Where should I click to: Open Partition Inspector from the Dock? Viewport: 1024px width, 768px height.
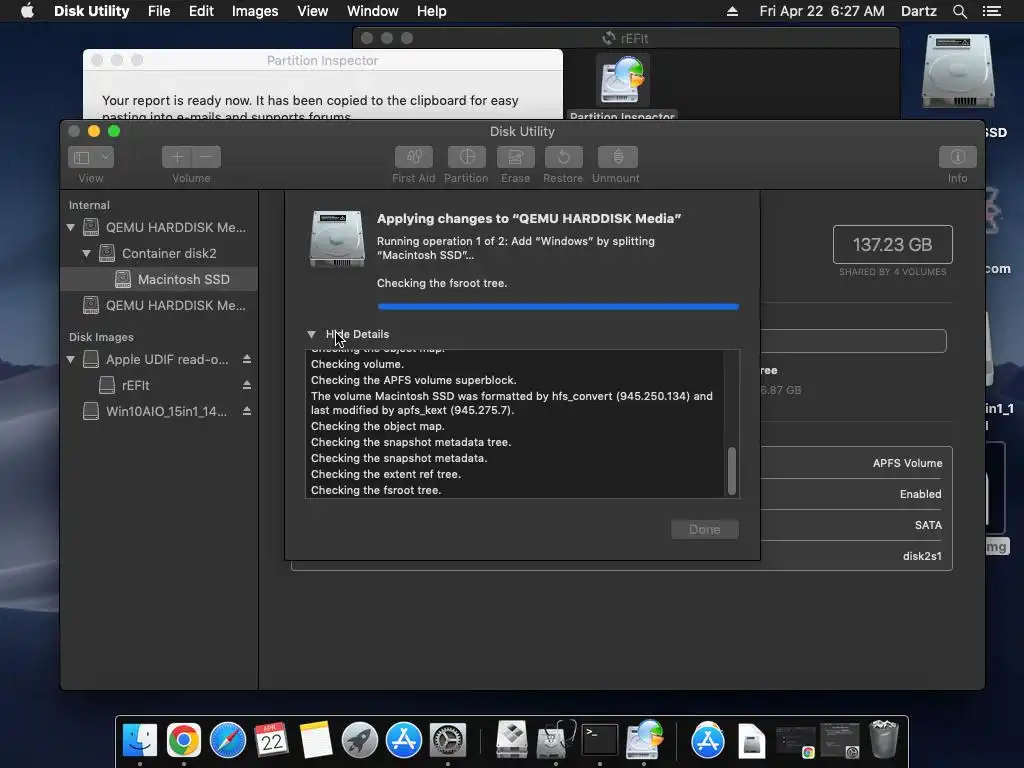pos(644,741)
